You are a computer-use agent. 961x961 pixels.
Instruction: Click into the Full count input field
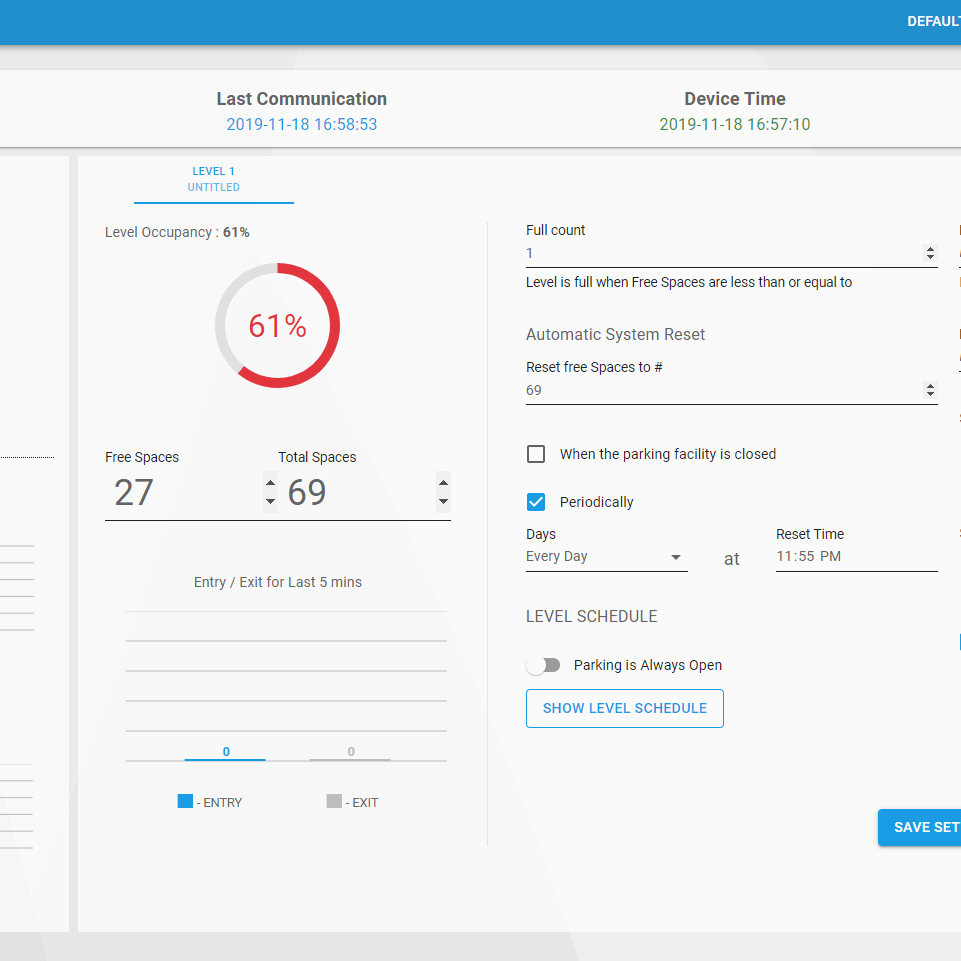(720, 254)
